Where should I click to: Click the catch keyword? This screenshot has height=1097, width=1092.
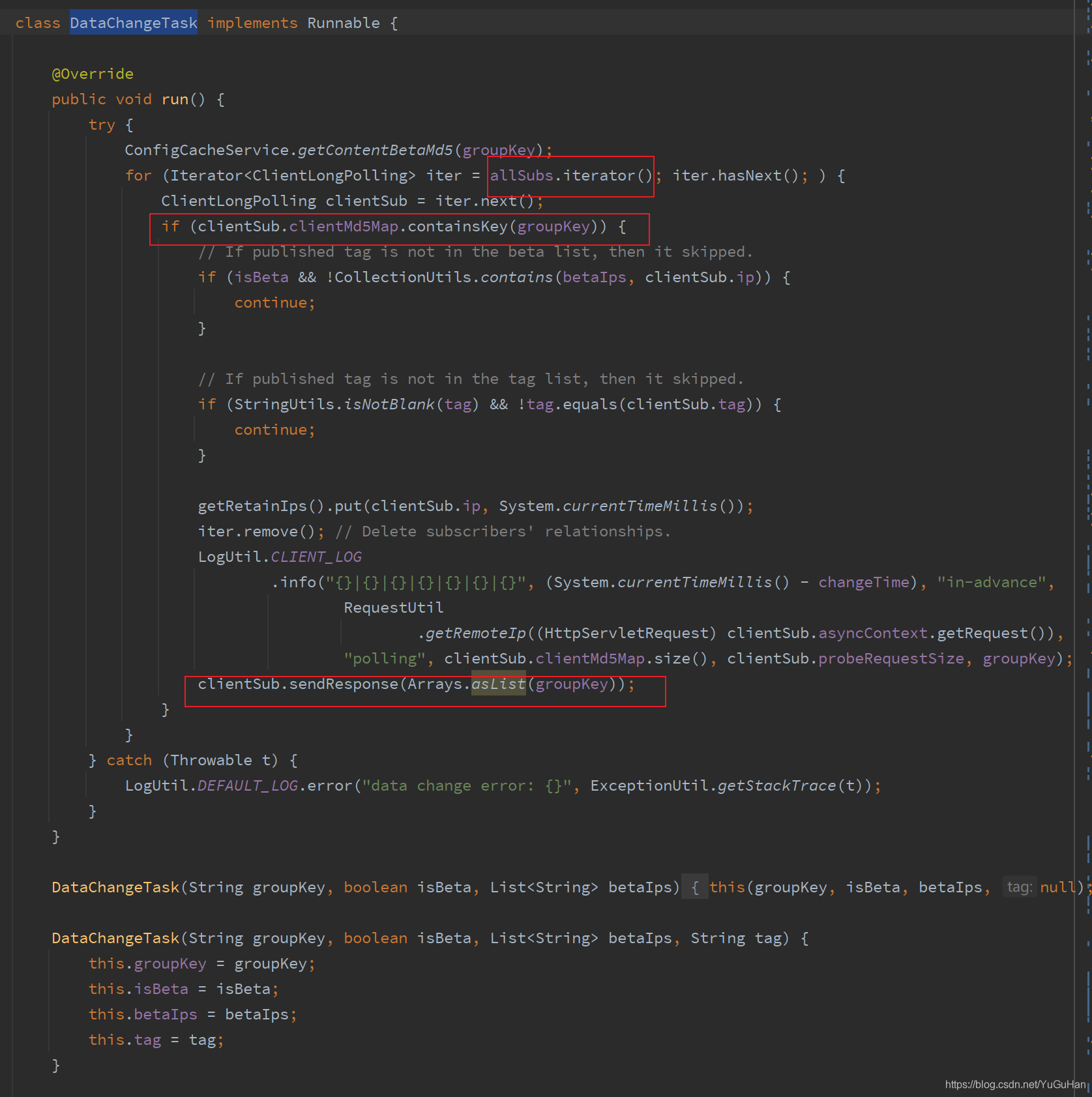(x=129, y=760)
